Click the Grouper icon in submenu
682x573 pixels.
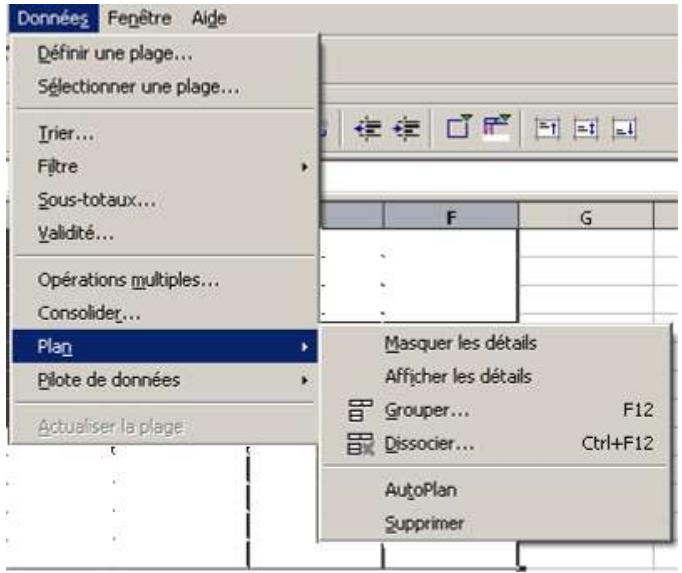click(361, 410)
